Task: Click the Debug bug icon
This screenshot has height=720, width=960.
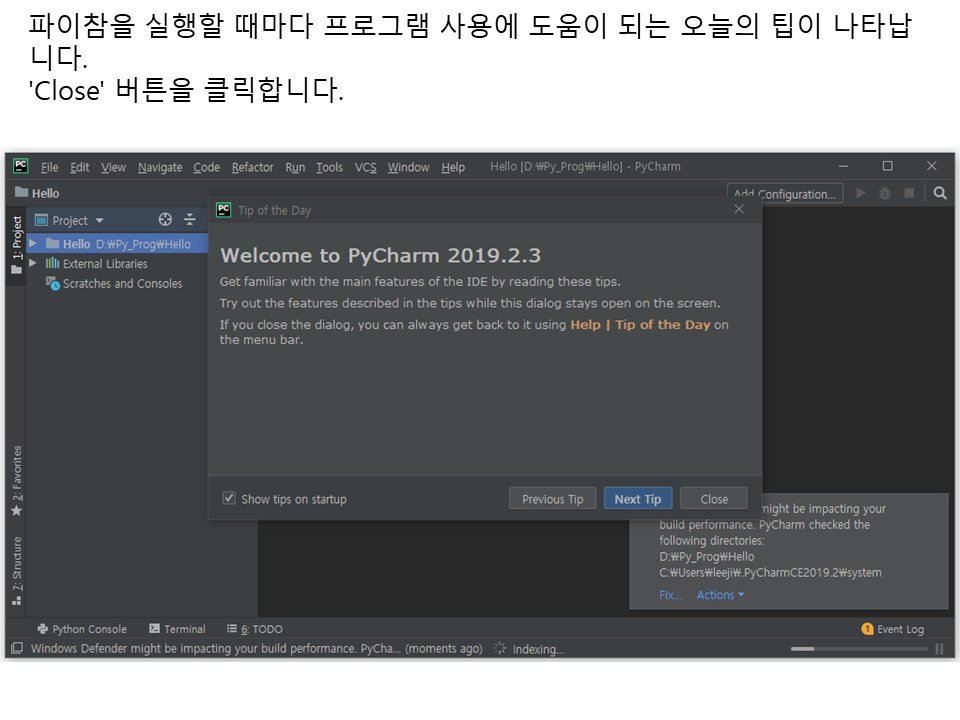Action: (x=885, y=193)
